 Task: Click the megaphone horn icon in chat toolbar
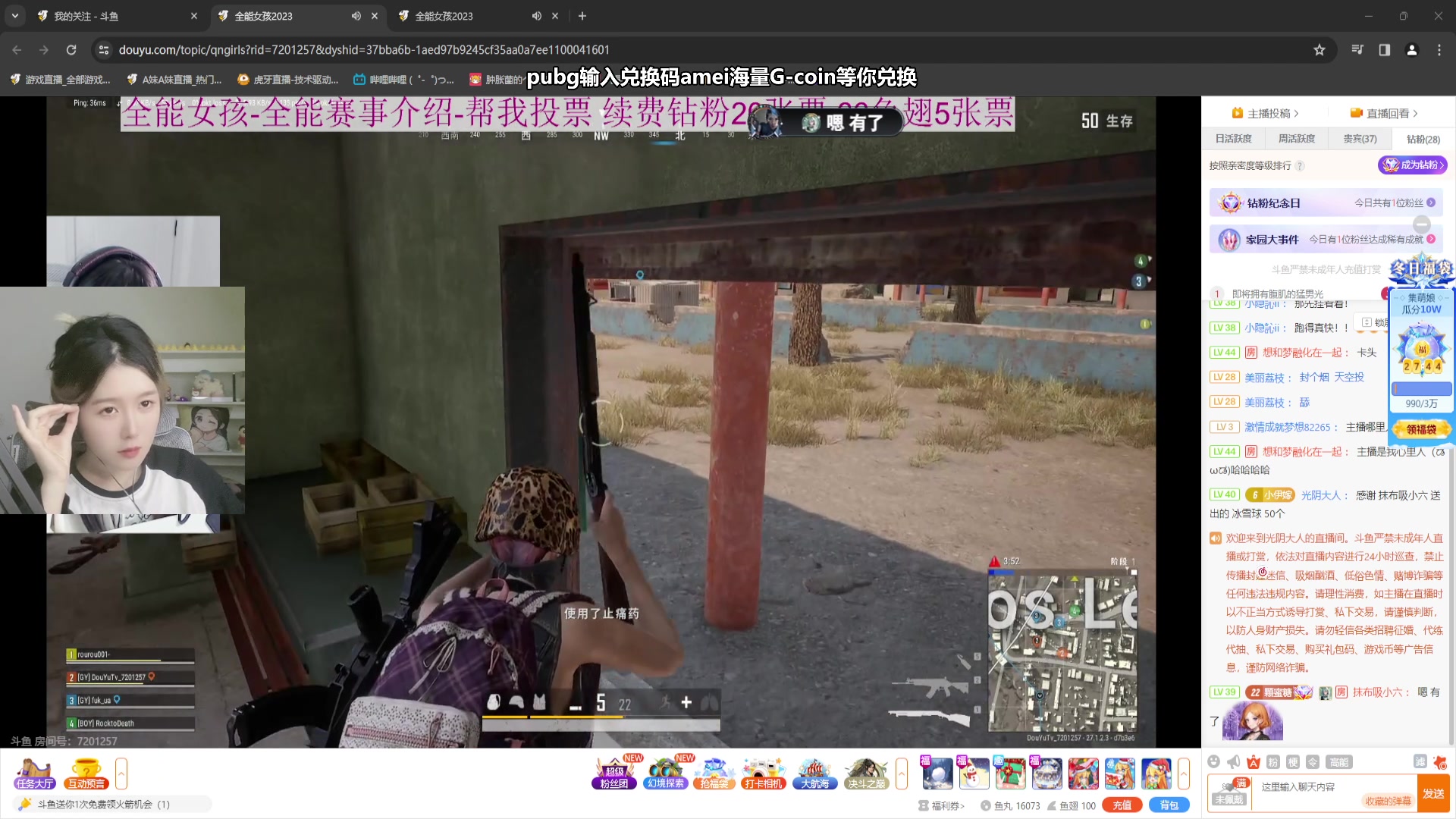1234,762
